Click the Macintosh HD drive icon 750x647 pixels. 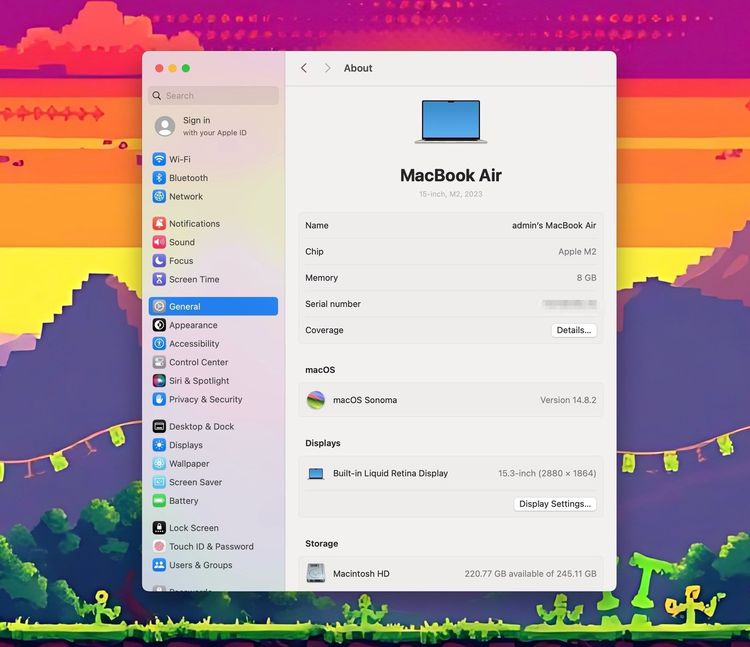(316, 573)
